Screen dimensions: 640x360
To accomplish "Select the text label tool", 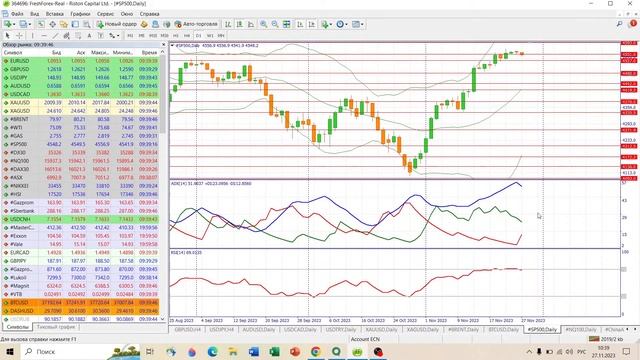I will (100, 36).
